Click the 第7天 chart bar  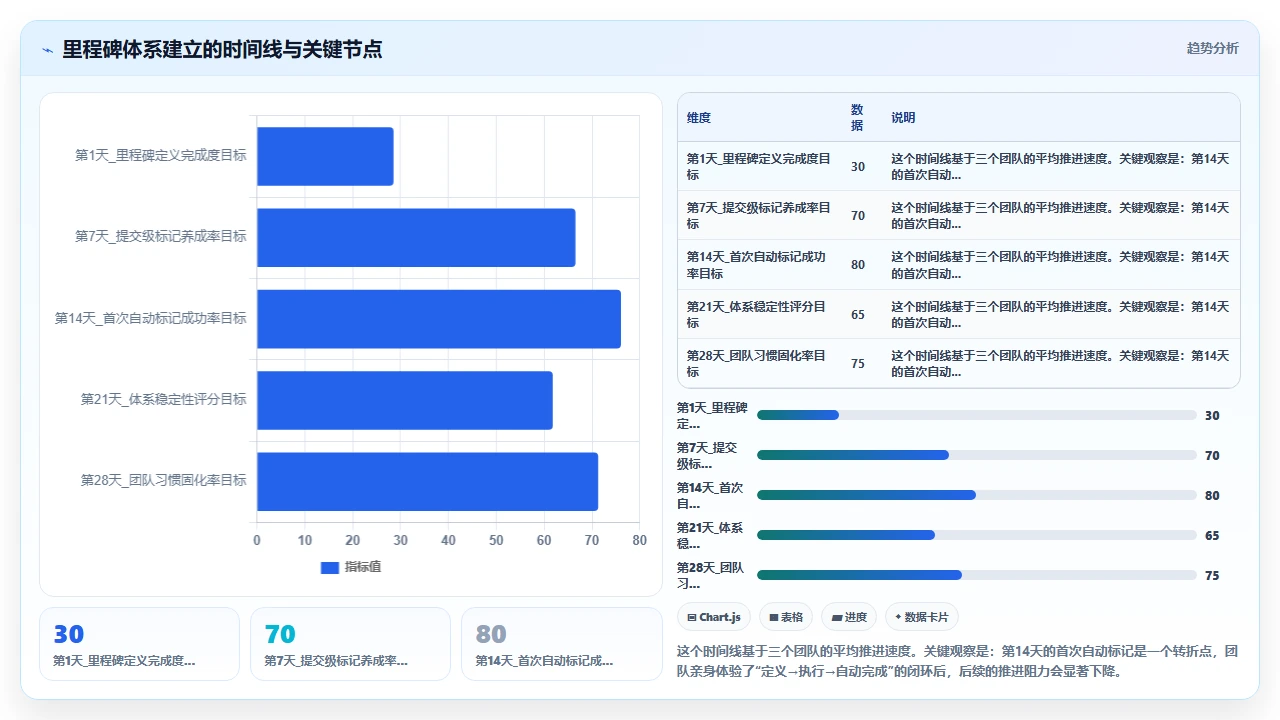pos(416,237)
